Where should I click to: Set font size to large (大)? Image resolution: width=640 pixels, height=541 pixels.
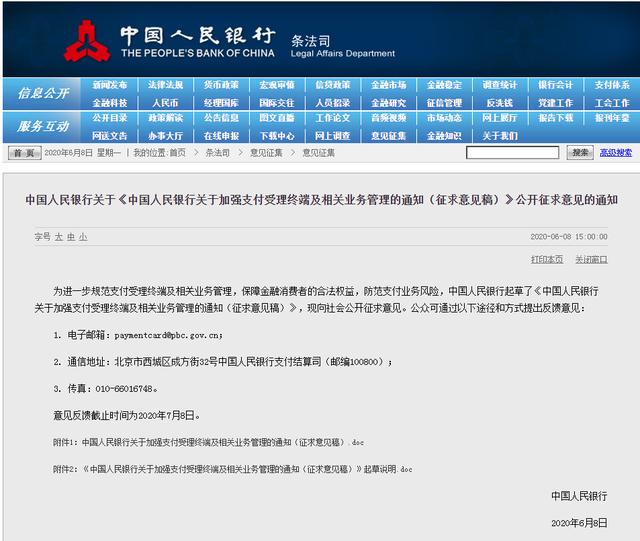click(58, 237)
